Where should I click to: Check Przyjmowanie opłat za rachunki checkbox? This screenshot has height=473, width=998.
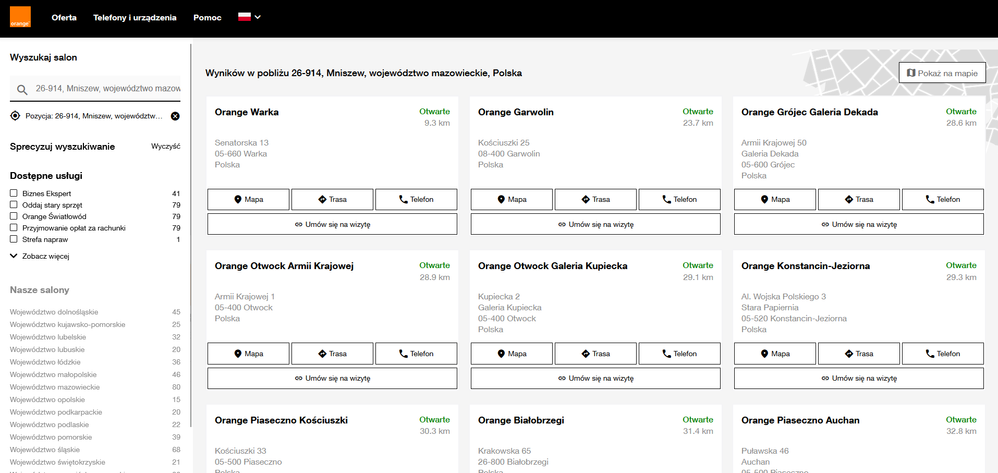pos(13,228)
